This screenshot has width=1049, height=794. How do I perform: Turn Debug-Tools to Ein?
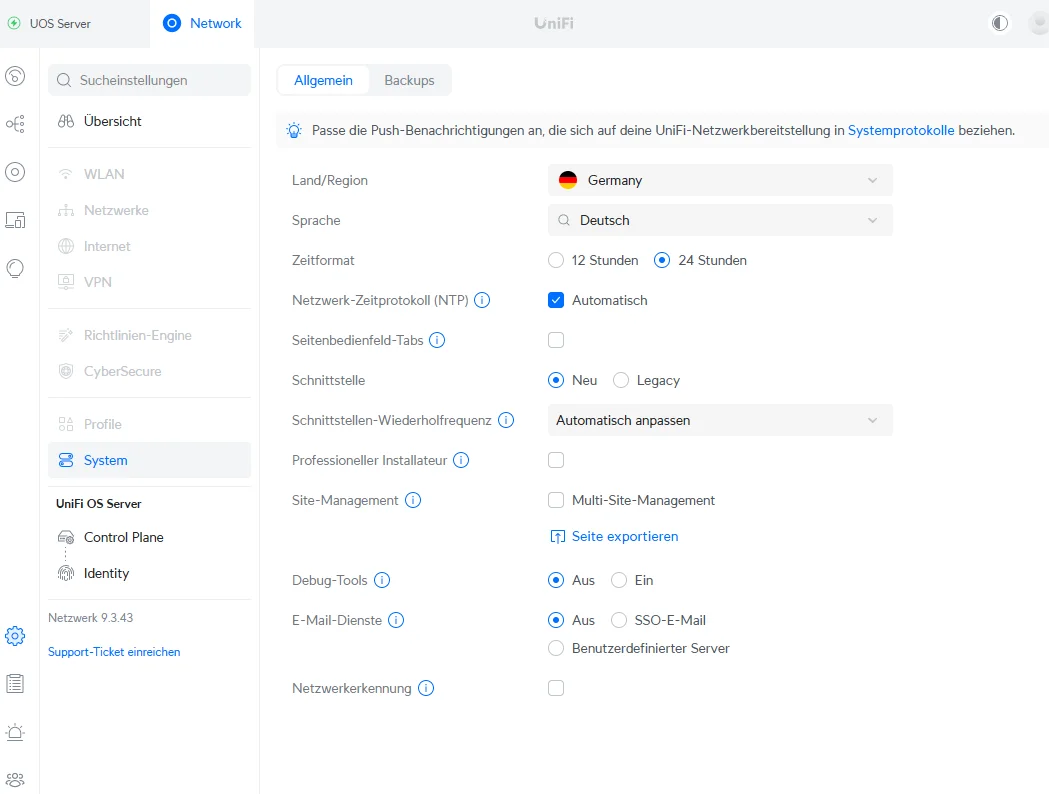point(619,580)
